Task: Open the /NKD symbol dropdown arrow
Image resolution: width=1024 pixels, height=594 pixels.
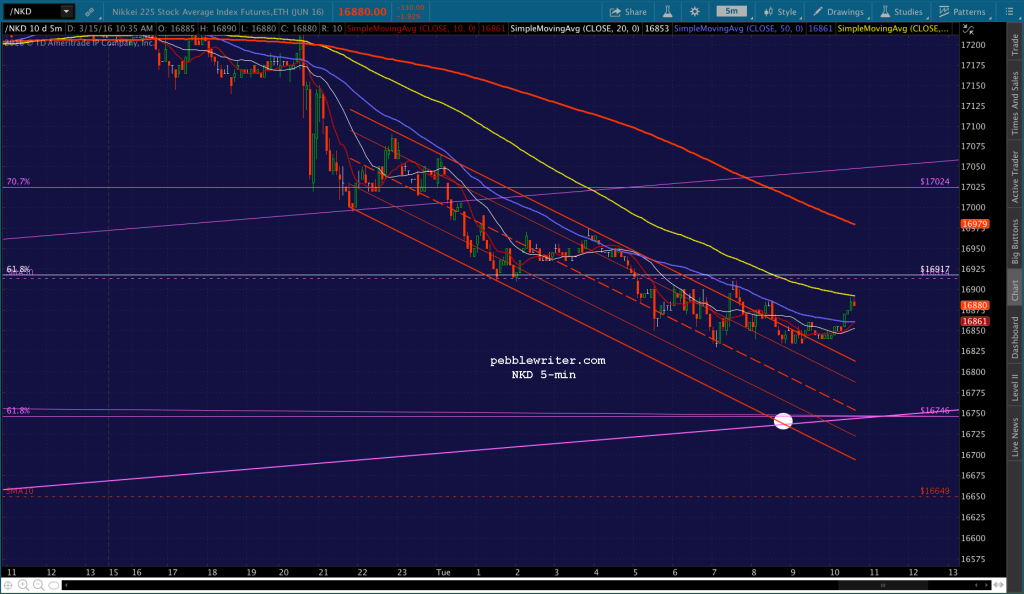Action: pyautogui.click(x=66, y=11)
